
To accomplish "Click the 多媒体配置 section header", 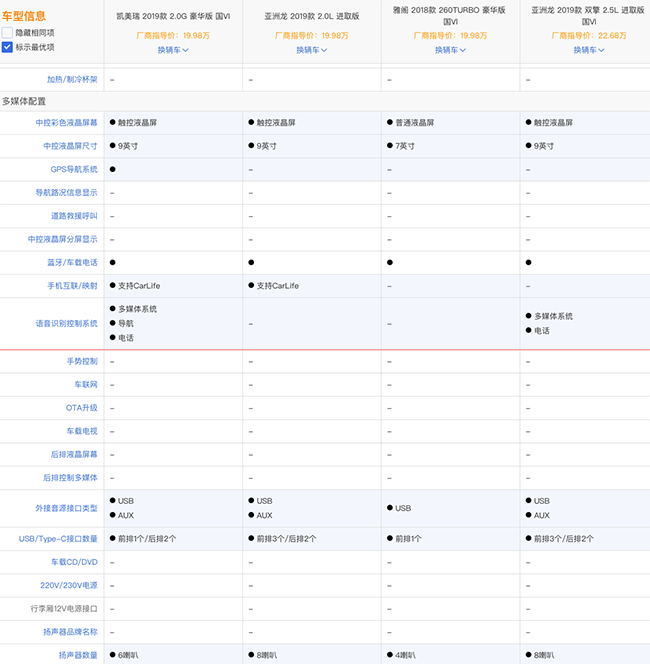I will (x=24, y=101).
